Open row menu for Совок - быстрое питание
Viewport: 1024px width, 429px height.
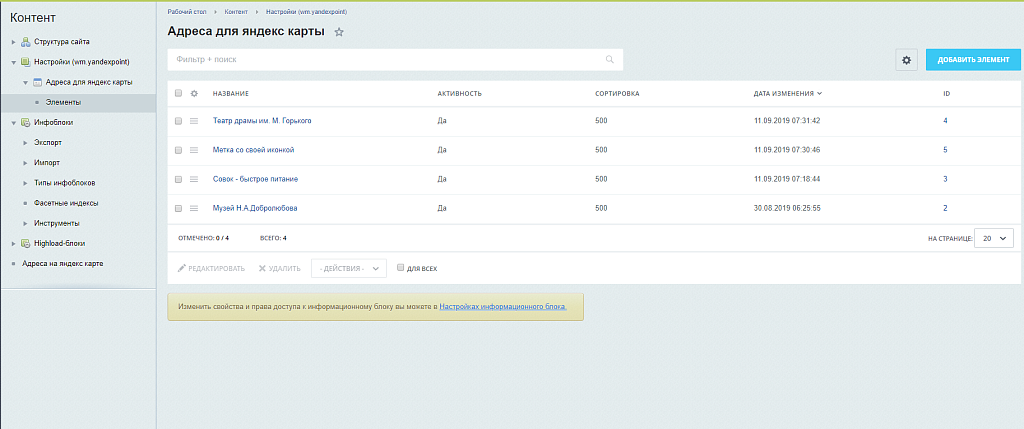[x=194, y=179]
